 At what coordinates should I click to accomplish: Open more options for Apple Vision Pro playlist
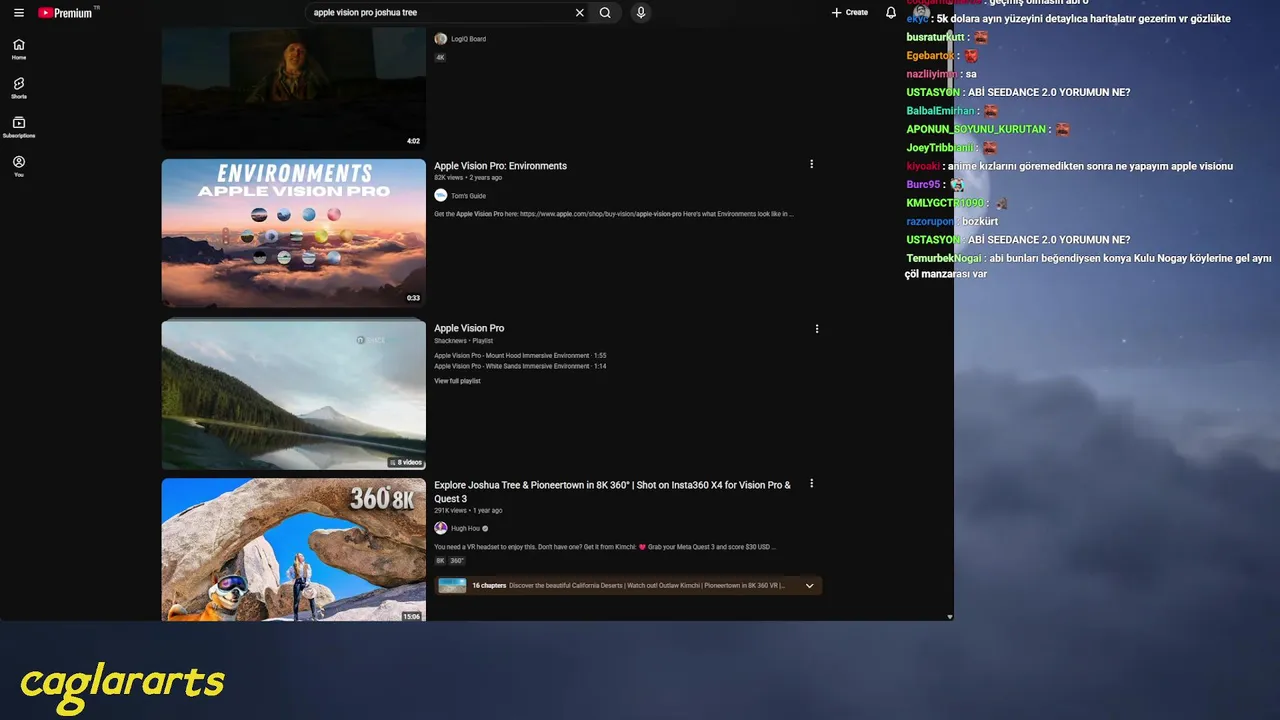click(x=817, y=329)
